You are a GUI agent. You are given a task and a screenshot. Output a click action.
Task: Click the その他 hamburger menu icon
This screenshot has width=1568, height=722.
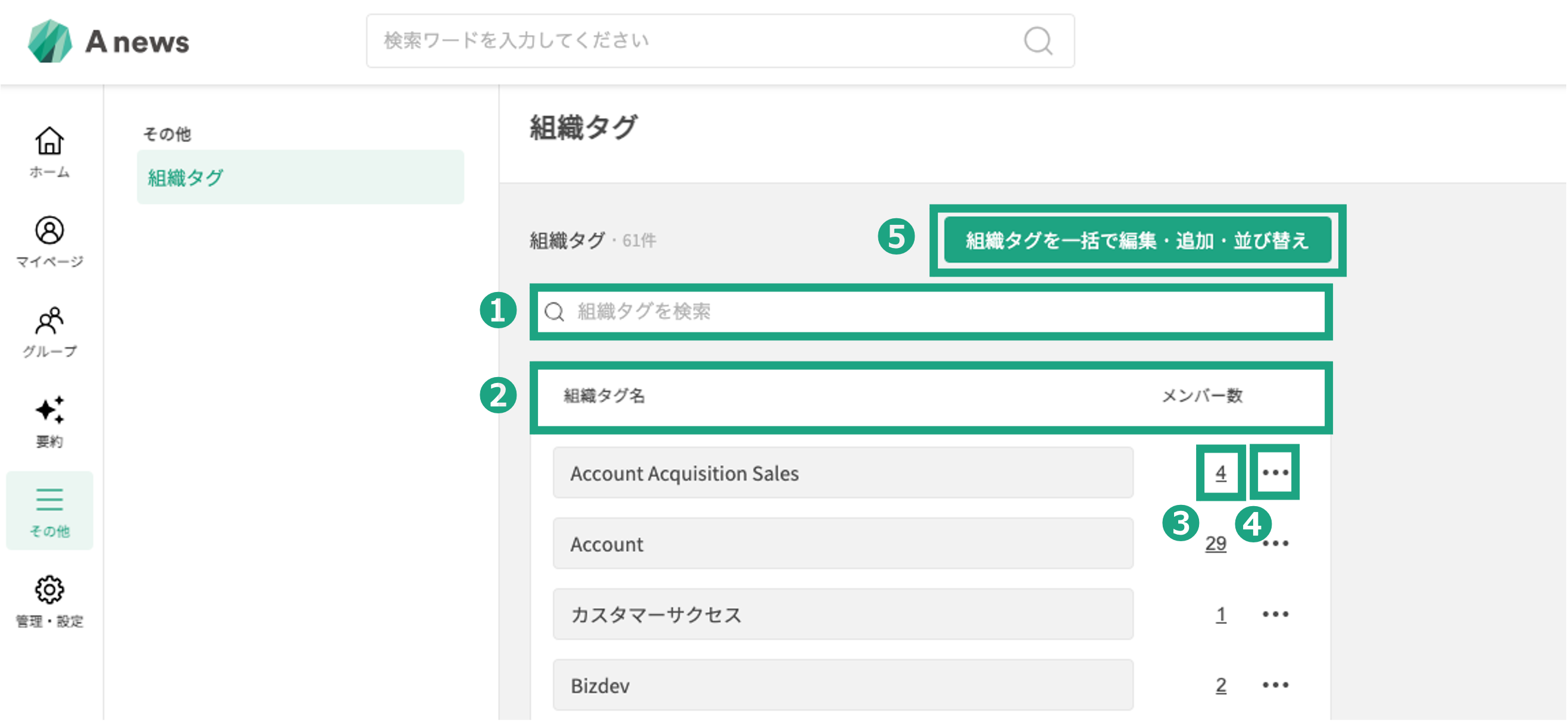tap(49, 500)
